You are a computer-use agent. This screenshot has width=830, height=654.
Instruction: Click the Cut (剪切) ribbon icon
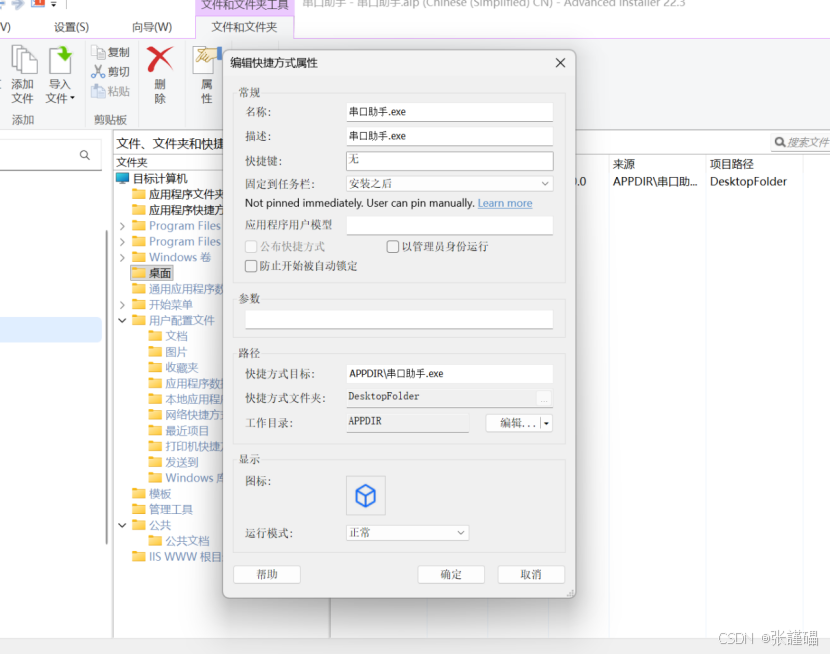pyautogui.click(x=98, y=71)
